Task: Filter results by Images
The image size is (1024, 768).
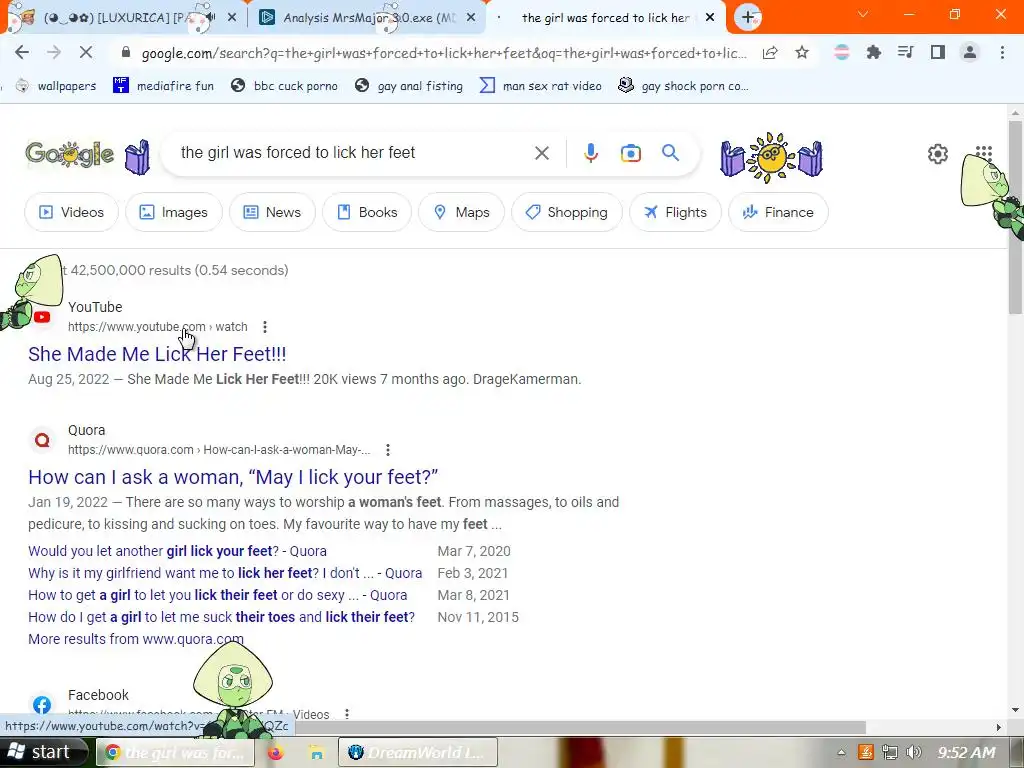Action: [174, 212]
